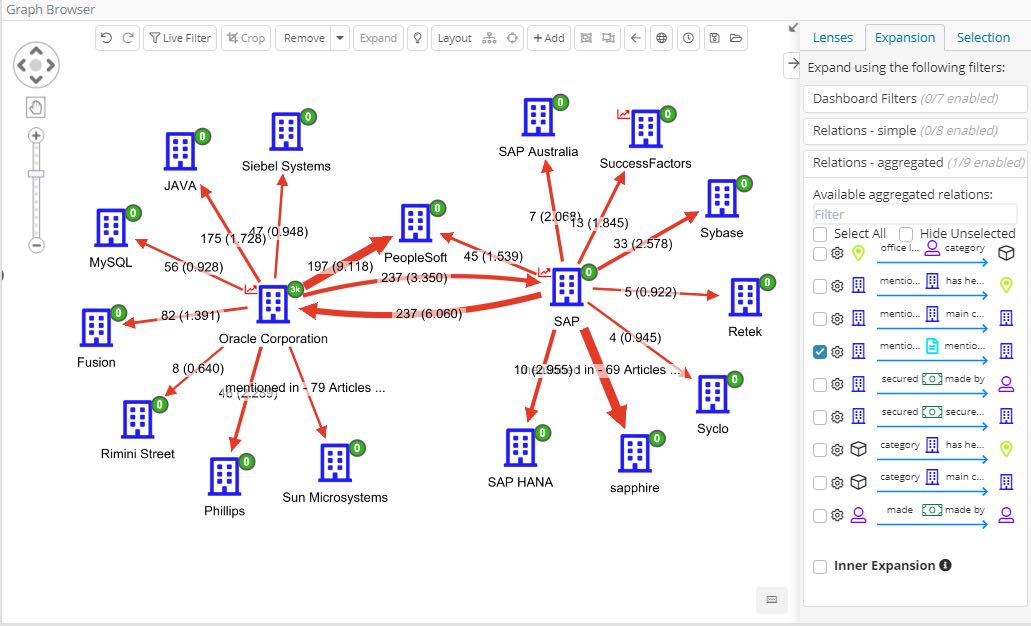1031x626 pixels.
Task: Click the keyboard icon at the graph's bottom corner
Action: (772, 599)
